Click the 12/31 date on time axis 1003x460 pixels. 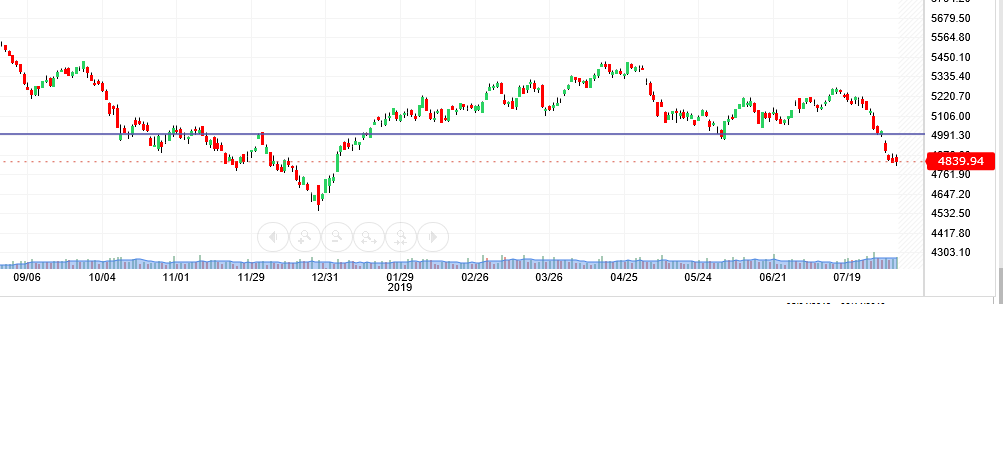coord(325,277)
